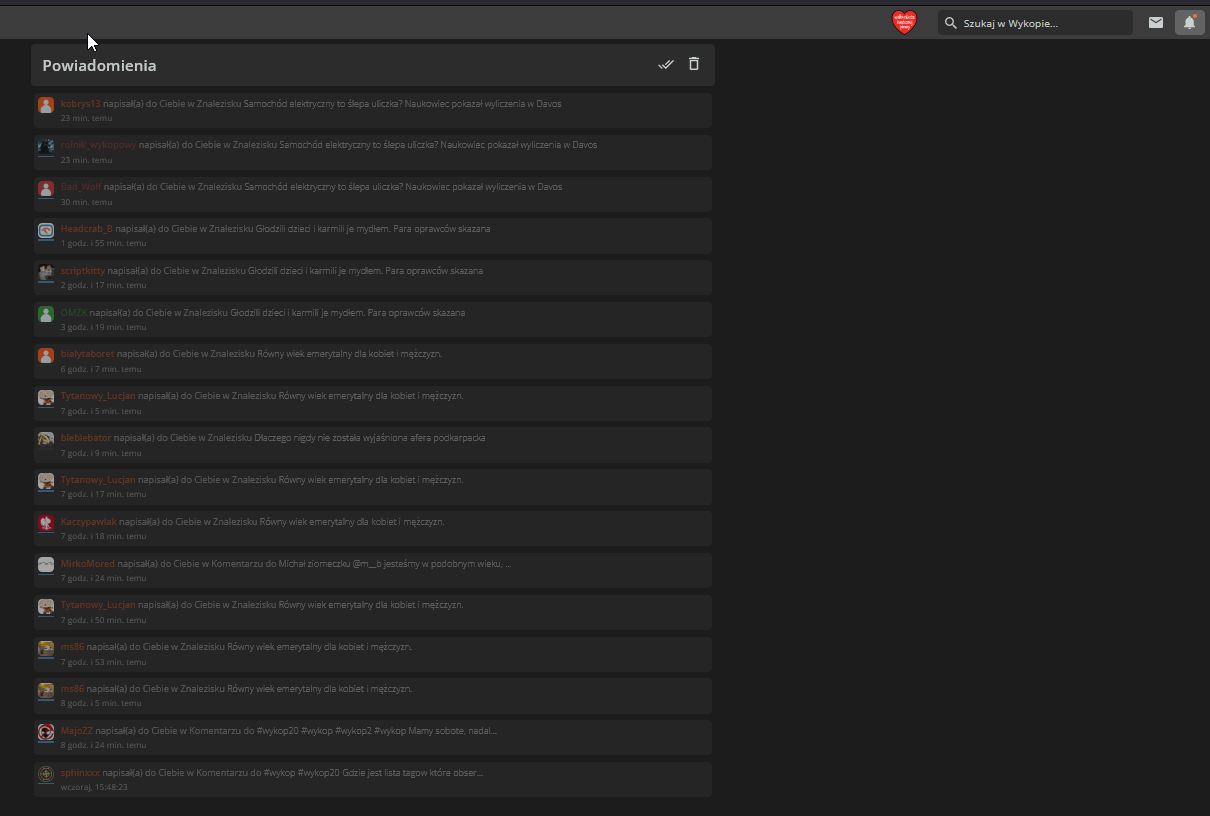
Task: Open bialytaboret's avatar
Action: pos(46,356)
